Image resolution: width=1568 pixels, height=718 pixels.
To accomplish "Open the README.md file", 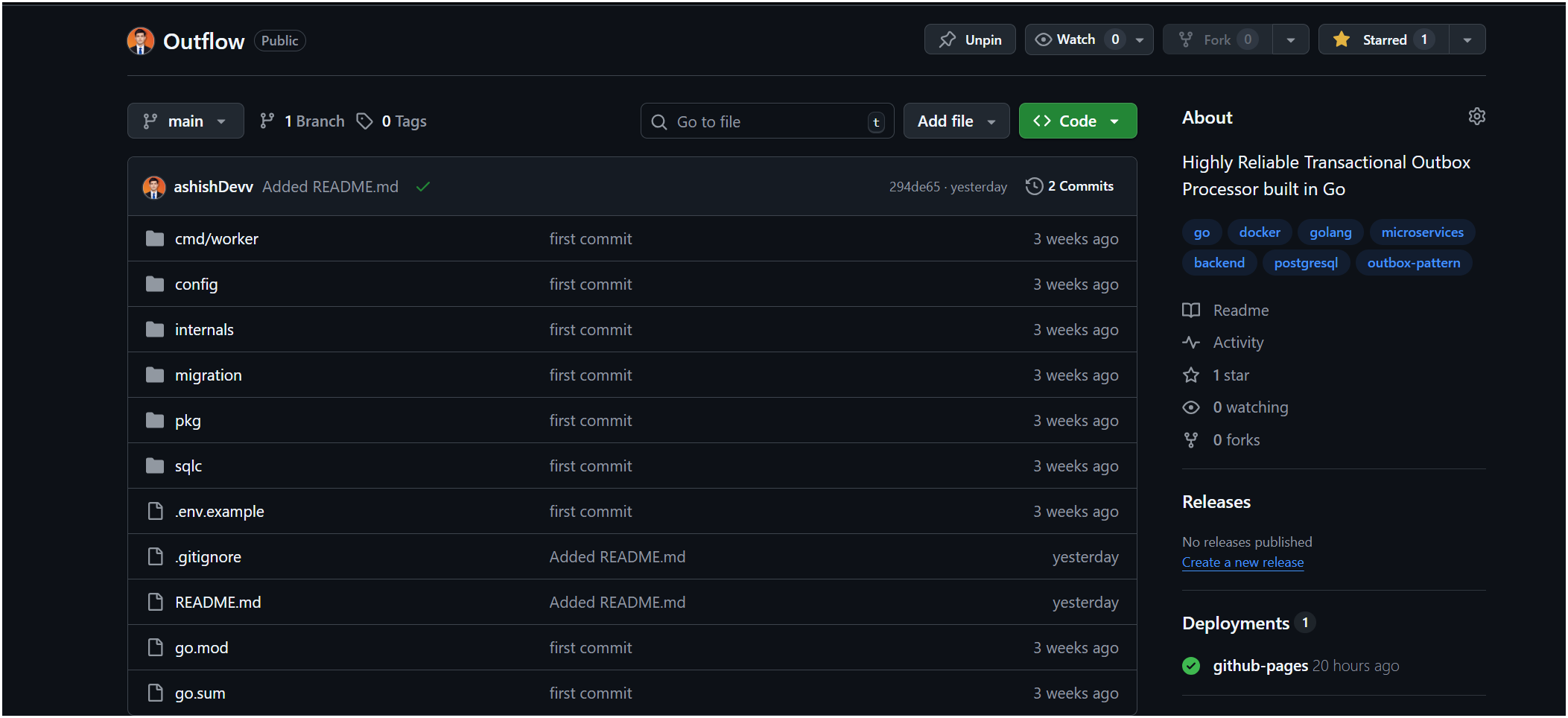I will (217, 602).
